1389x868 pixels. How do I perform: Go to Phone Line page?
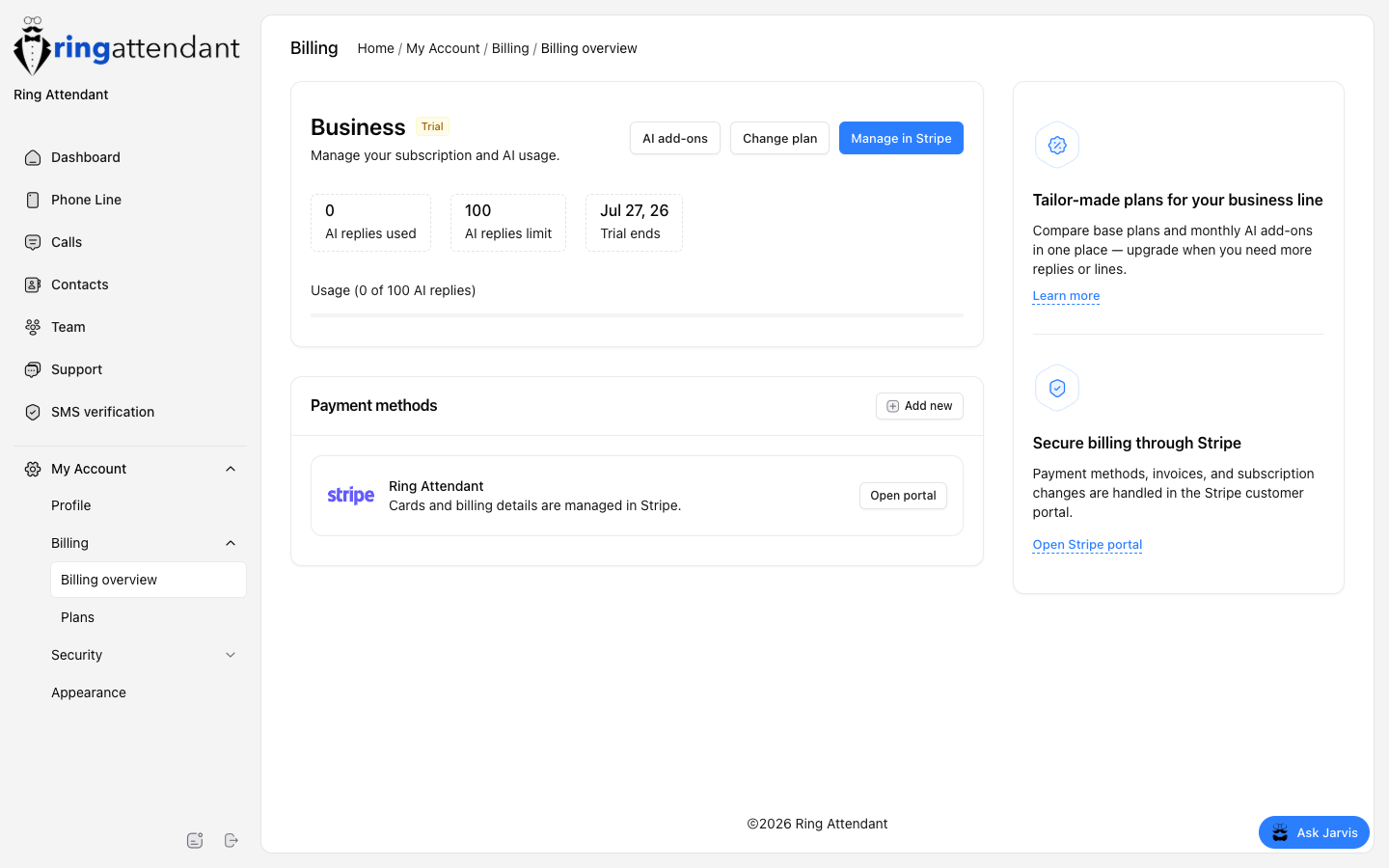coord(130,200)
